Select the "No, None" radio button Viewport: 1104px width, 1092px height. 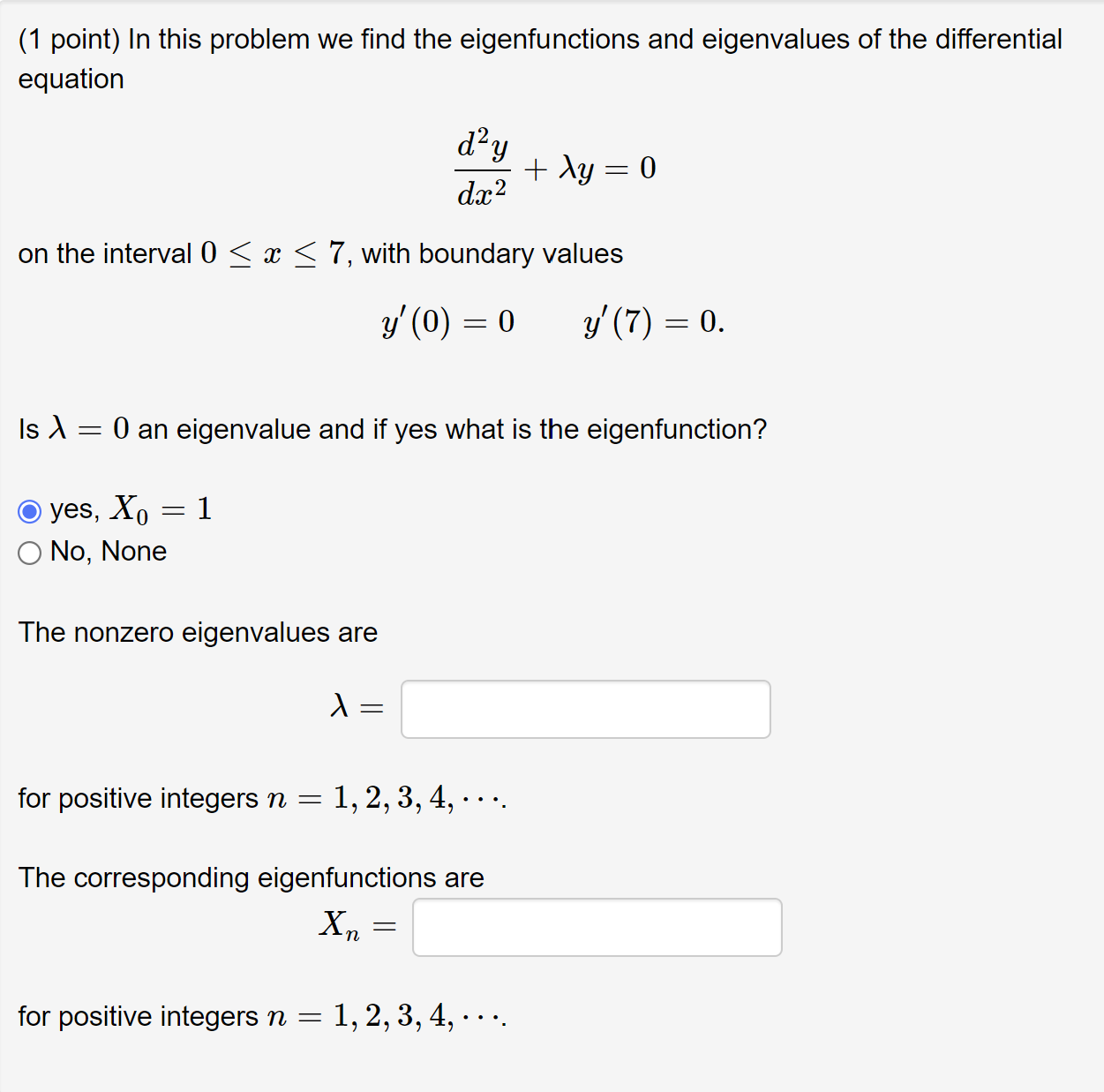[x=29, y=553]
